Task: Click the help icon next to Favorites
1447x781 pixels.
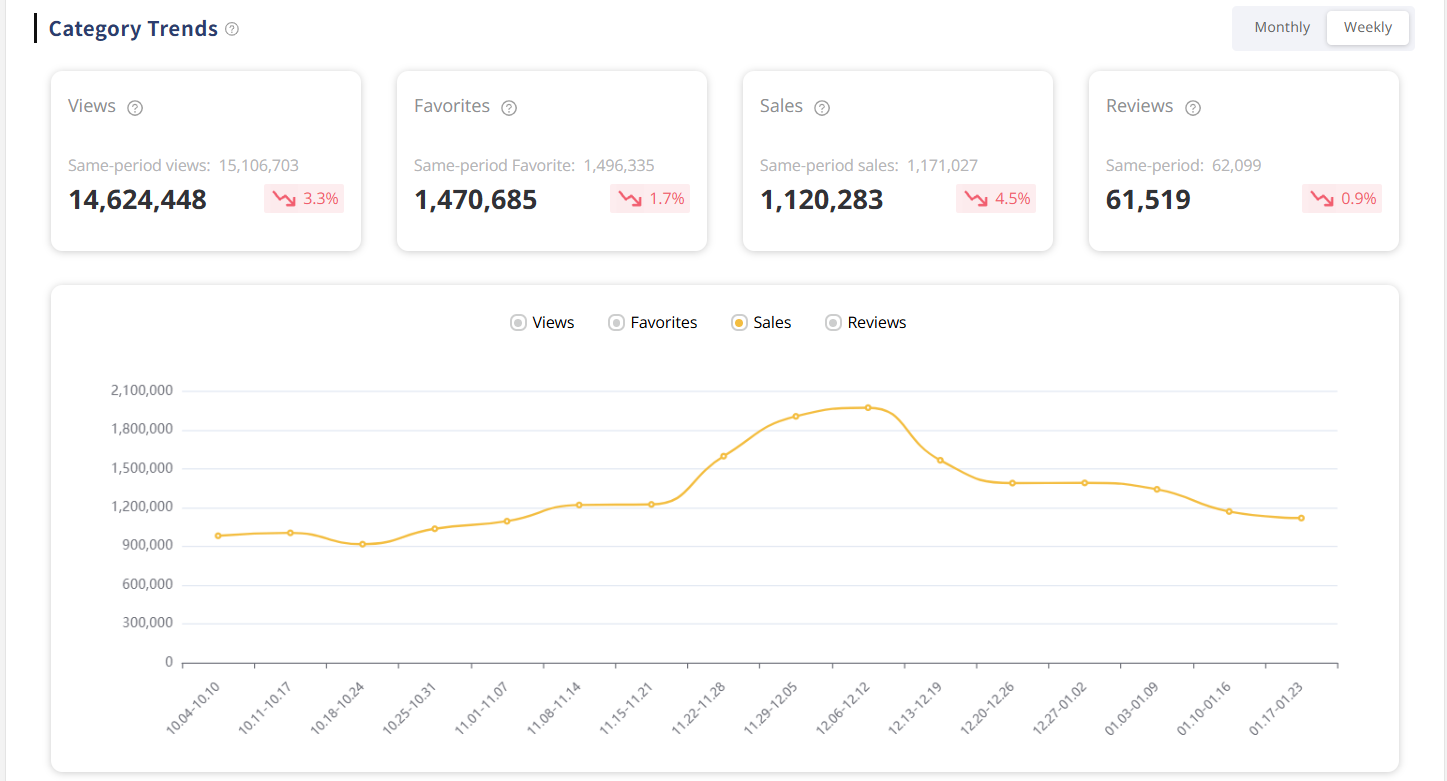Action: pyautogui.click(x=508, y=108)
